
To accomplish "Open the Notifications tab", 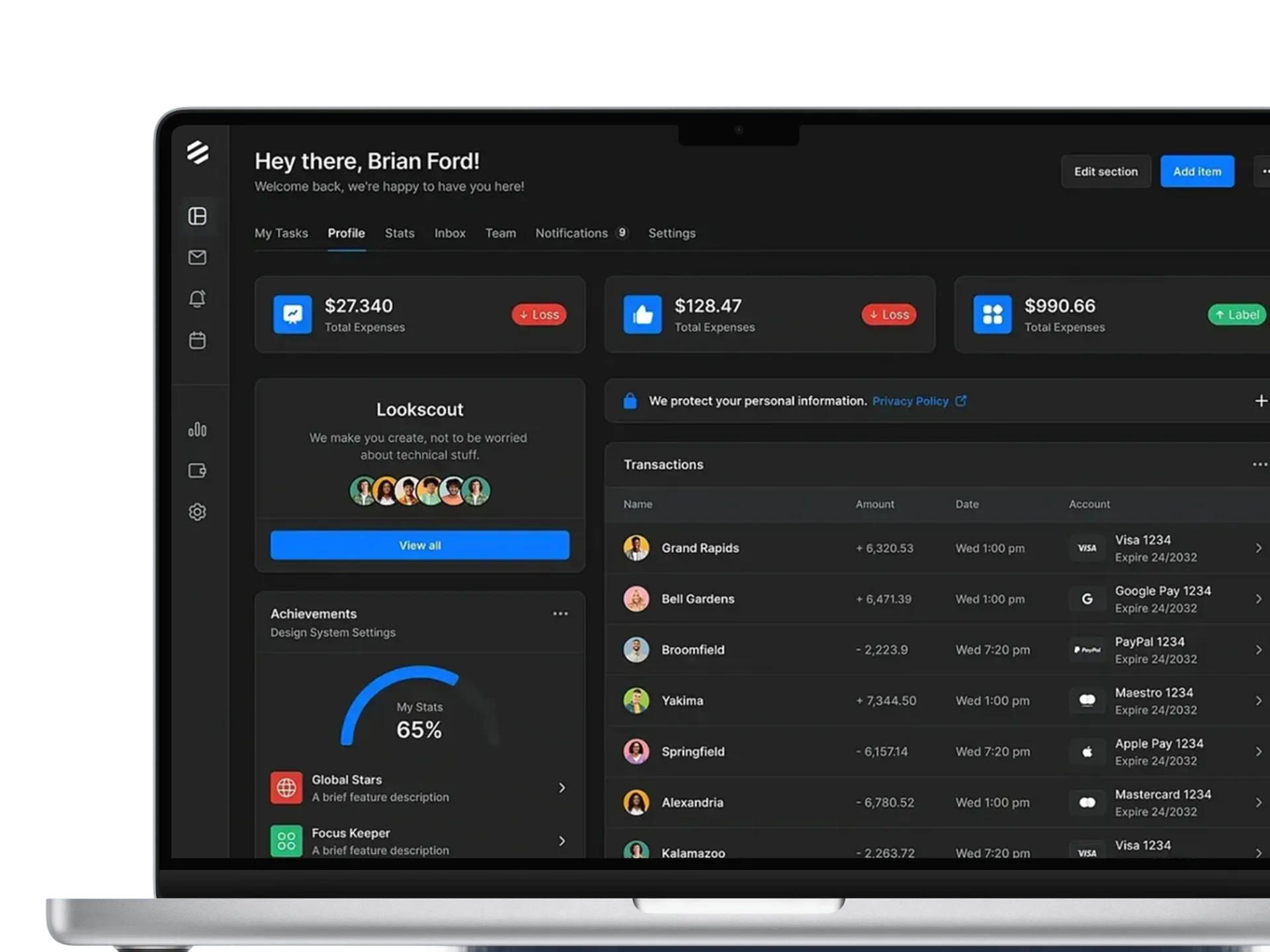I will pyautogui.click(x=572, y=233).
